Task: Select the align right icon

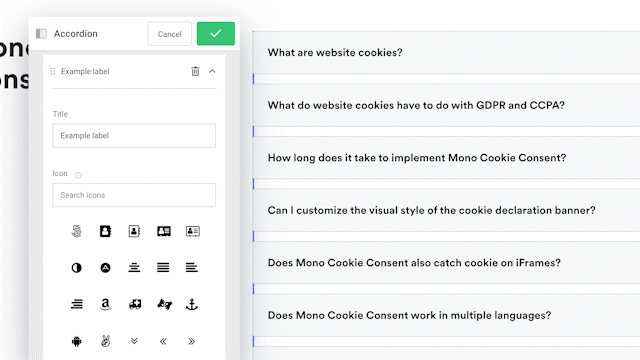Action: click(77, 304)
